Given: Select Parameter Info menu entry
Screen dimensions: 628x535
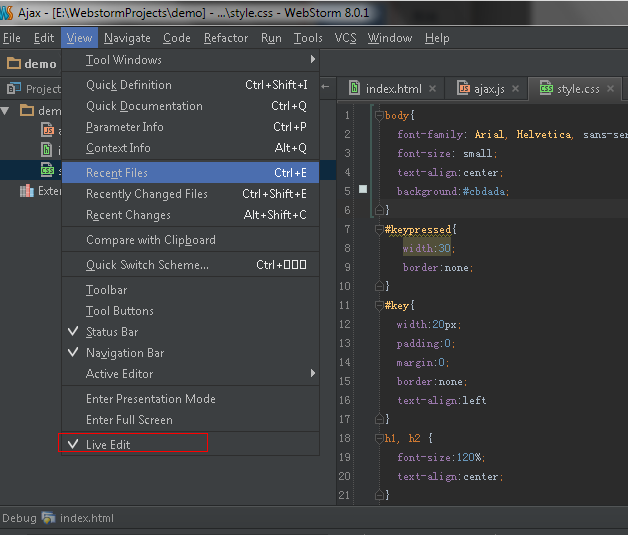Looking at the screenshot, I should click(x=191, y=127).
